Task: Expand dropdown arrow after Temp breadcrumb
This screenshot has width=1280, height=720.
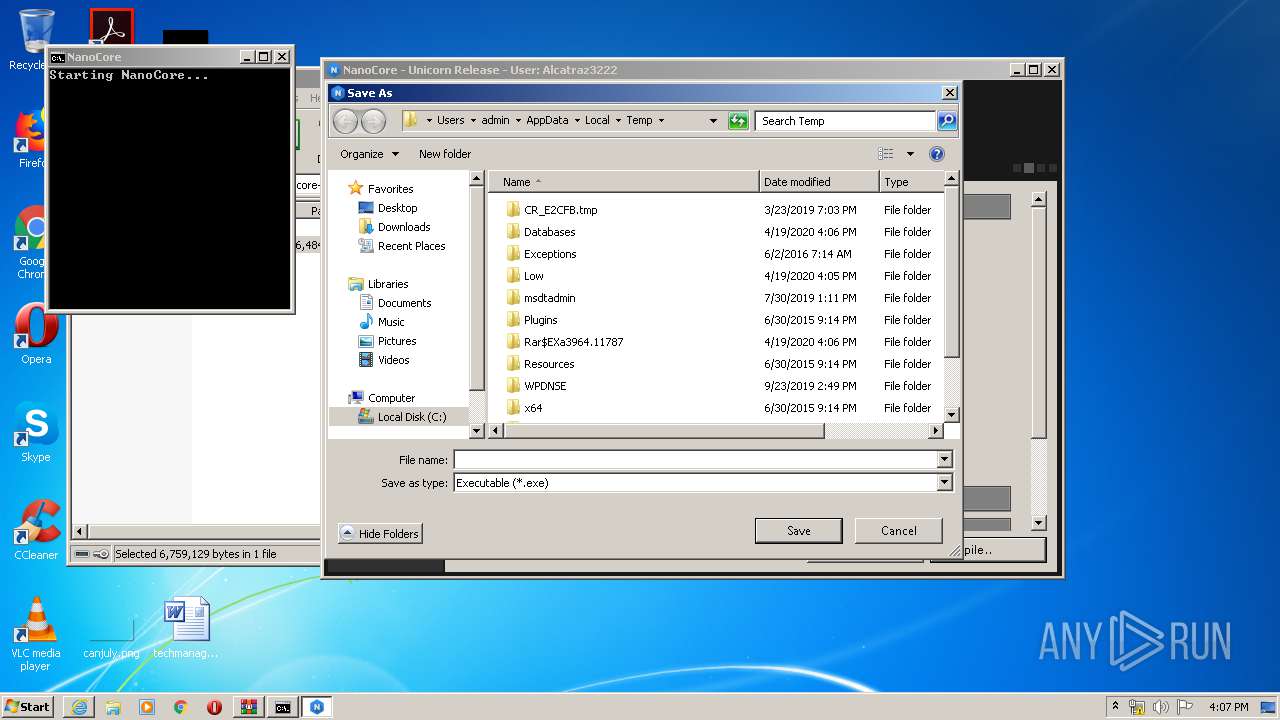Action: point(661,121)
